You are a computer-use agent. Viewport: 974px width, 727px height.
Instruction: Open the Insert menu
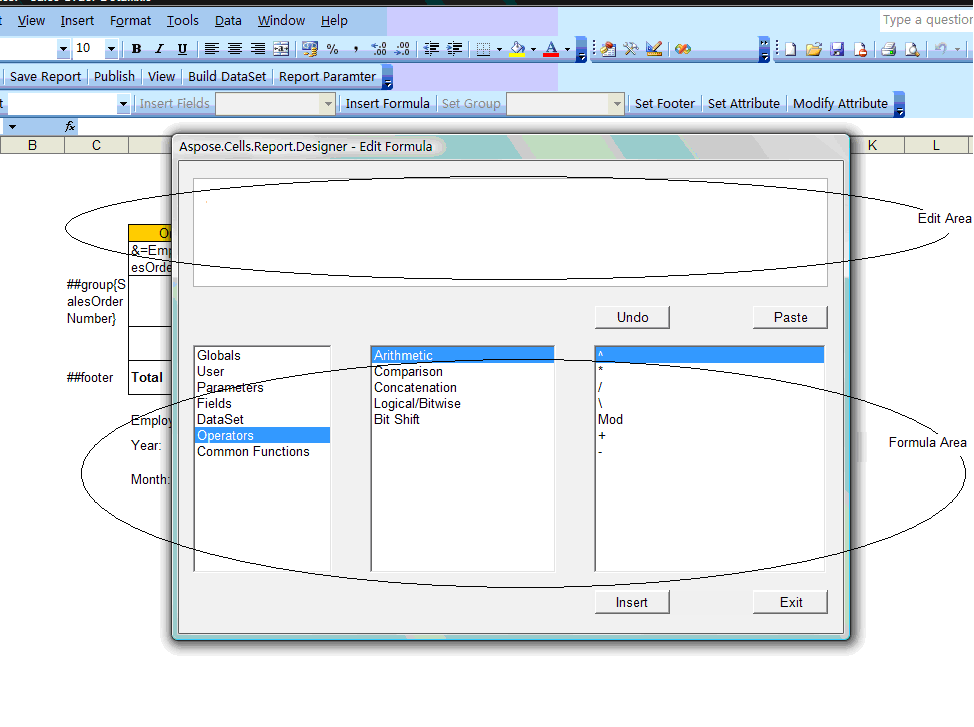[77, 21]
